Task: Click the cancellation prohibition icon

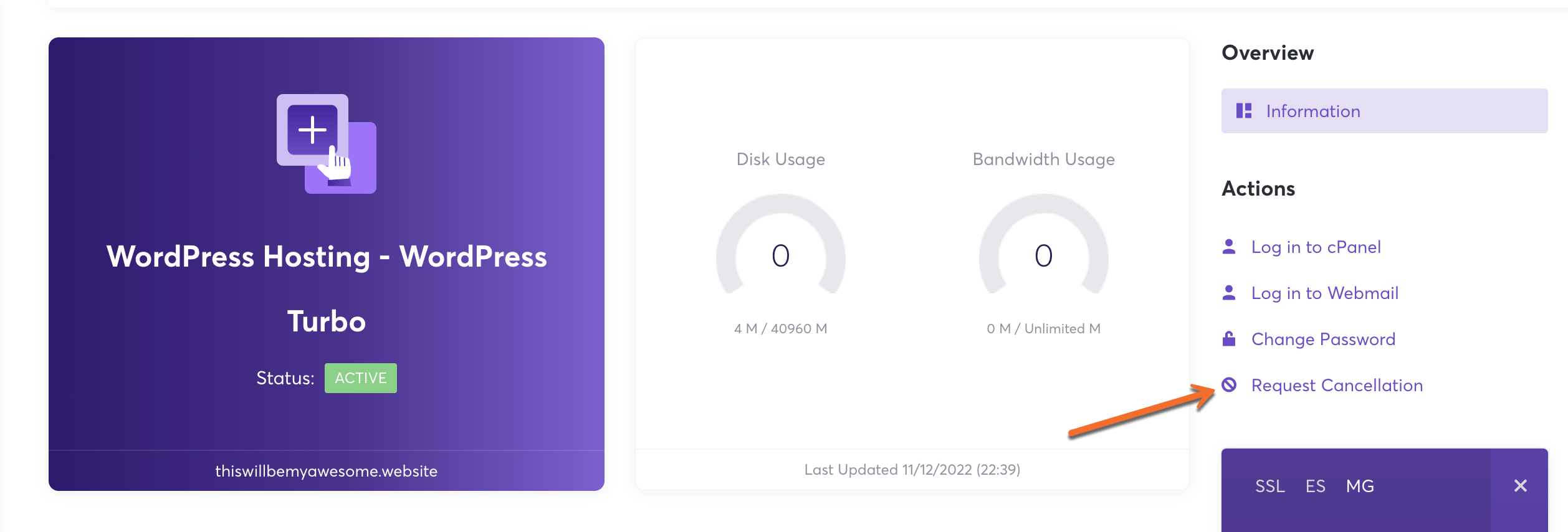Action: [x=1228, y=385]
